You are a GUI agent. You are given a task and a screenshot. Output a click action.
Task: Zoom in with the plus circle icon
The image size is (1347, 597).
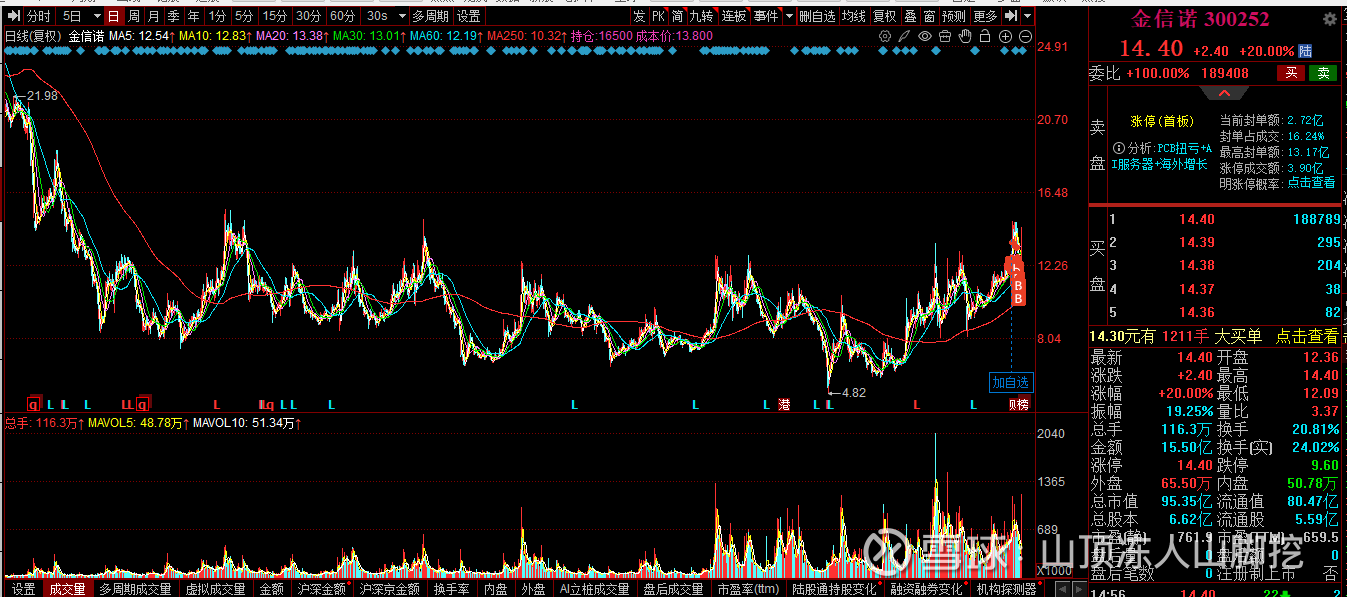[x=1006, y=36]
